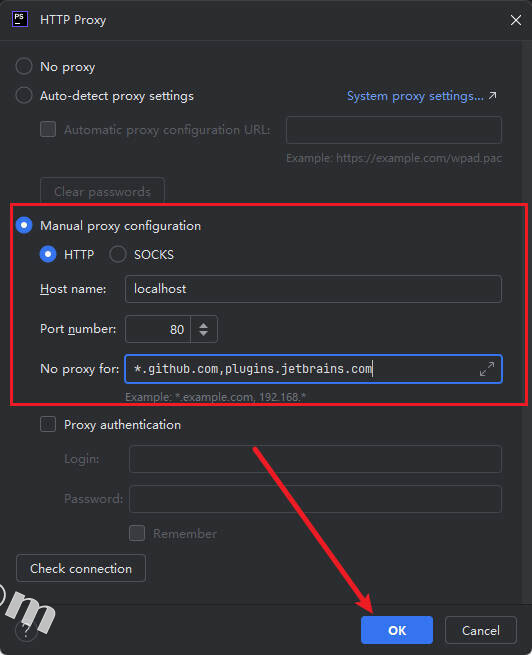Increase port number with up arrow
The image size is (532, 655).
click(203, 325)
